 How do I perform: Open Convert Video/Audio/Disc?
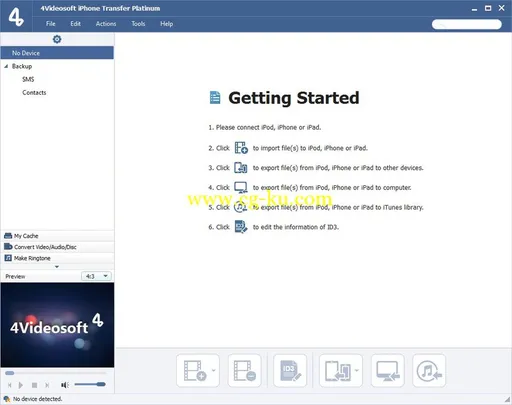[x=57, y=247]
